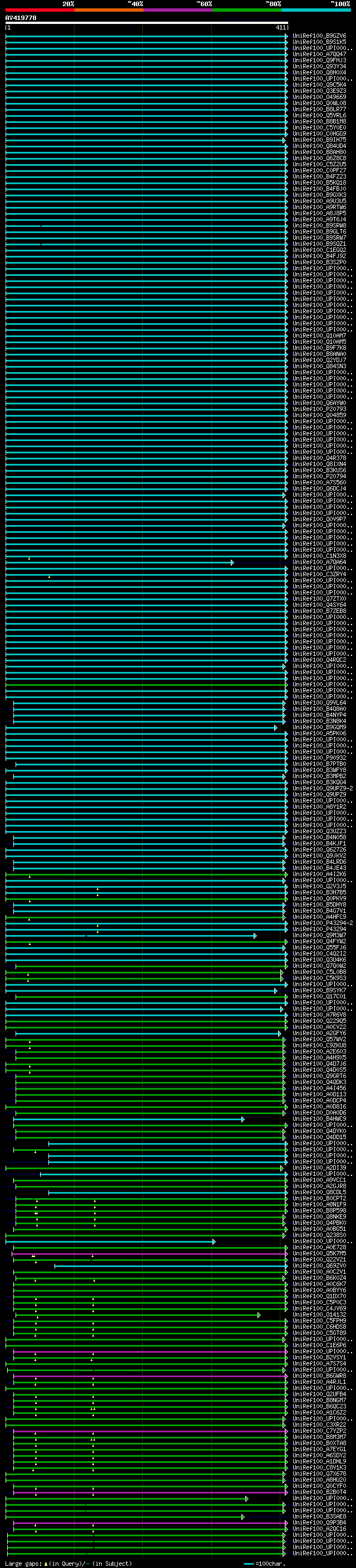Image resolution: width=356 pixels, height=1568 pixels.
Task: Click the short cyan bar for UniRef100_Q238S0
Action: click(x=110, y=1241)
